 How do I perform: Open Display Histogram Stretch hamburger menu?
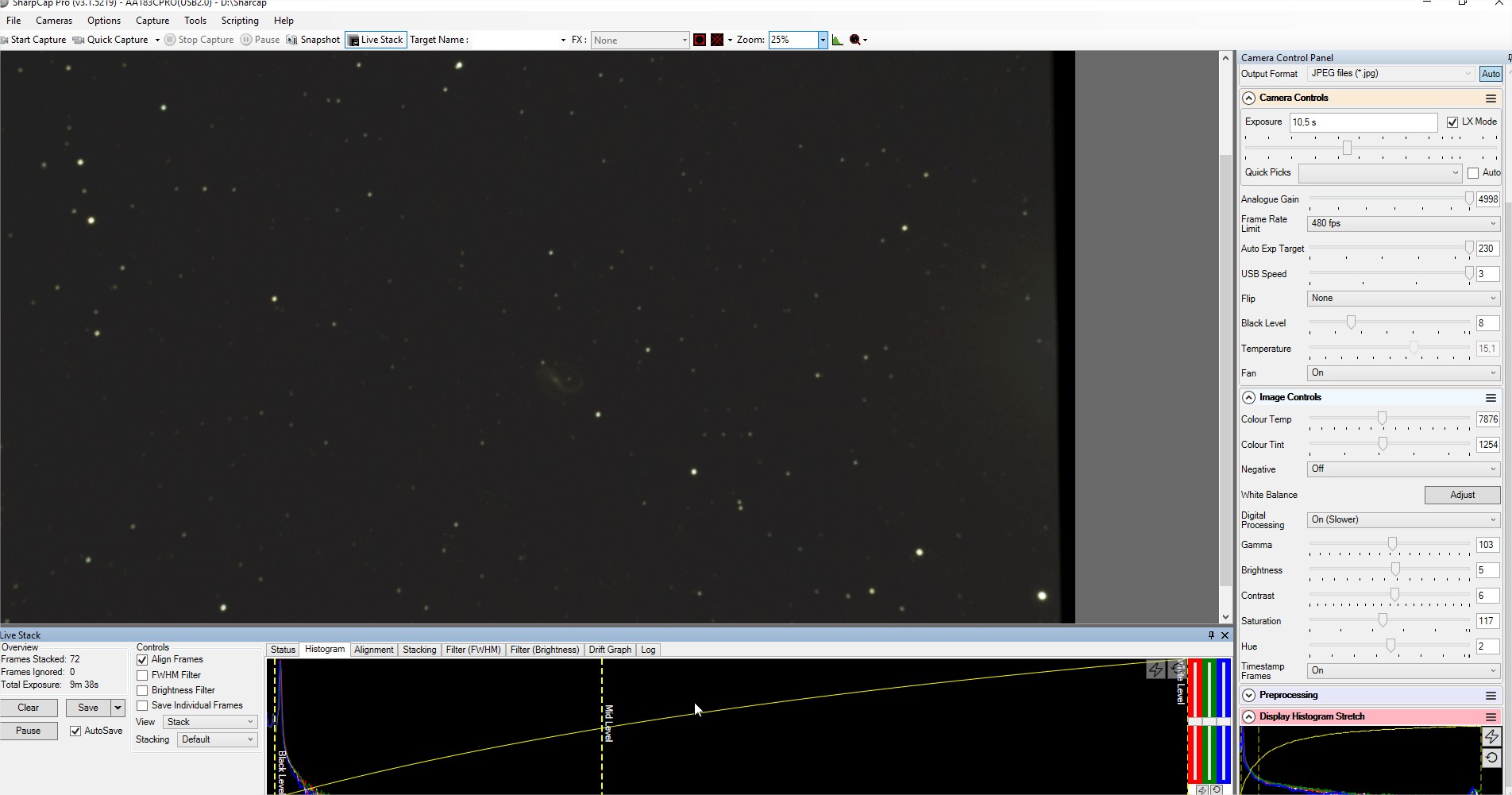coord(1491,717)
